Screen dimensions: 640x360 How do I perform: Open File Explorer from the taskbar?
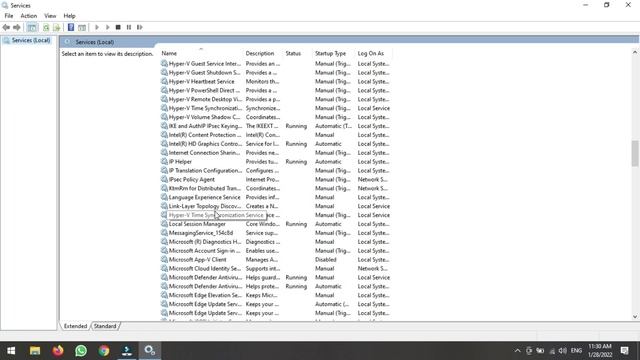tap(35, 351)
